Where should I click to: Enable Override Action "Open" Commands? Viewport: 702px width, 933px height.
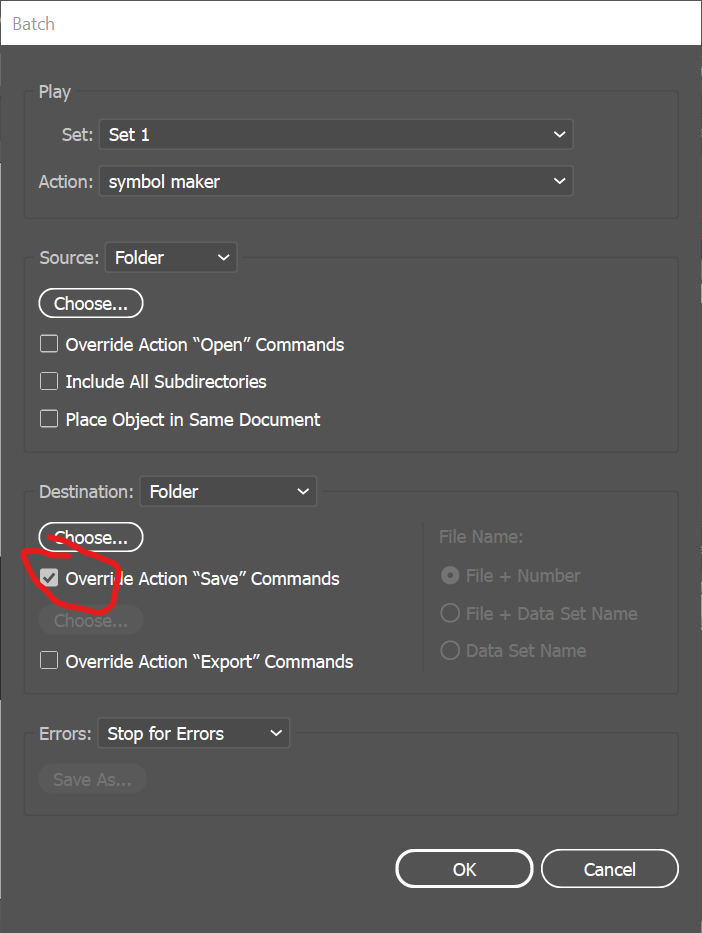tap(48, 343)
